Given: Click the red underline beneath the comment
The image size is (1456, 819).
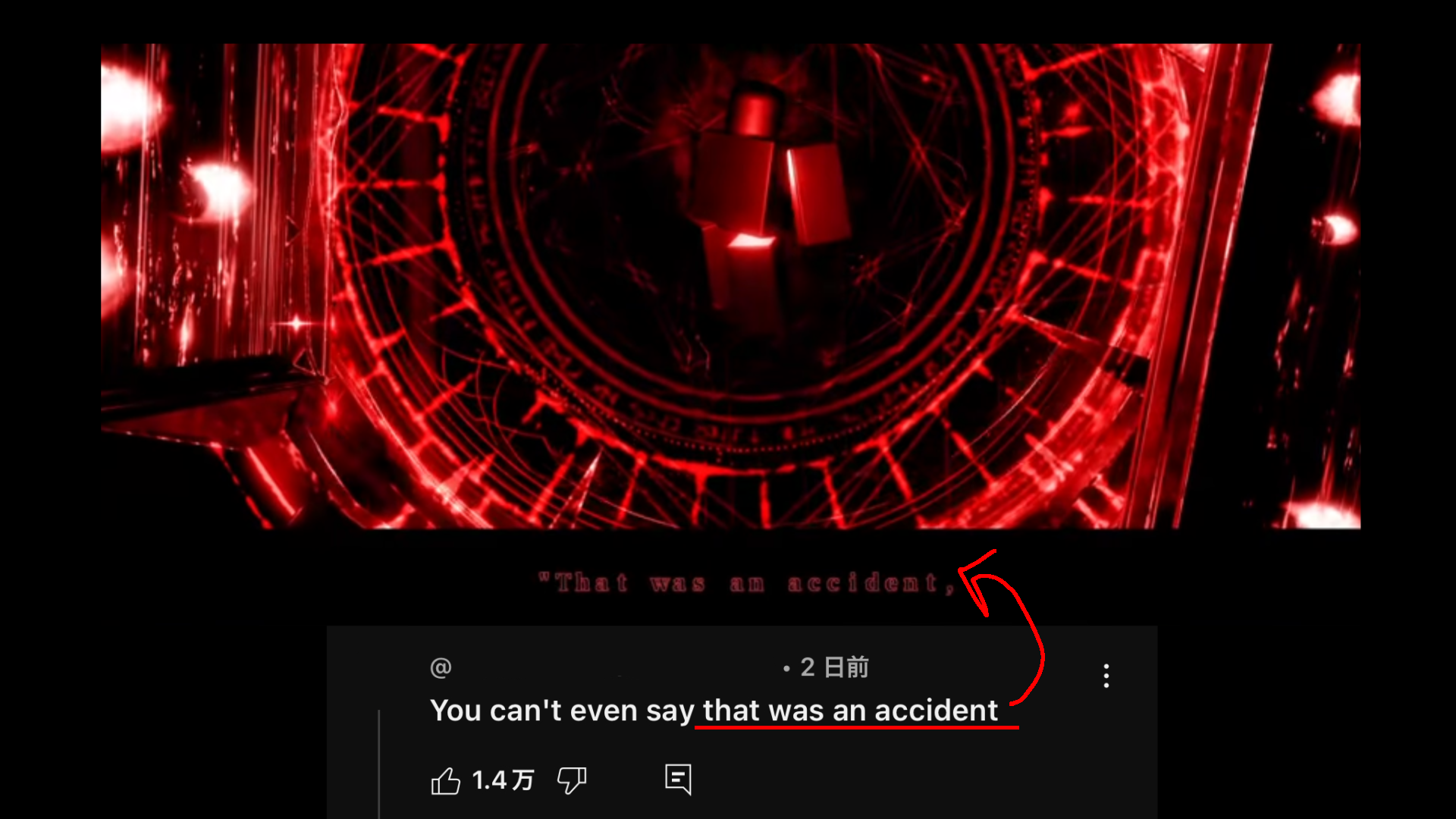Looking at the screenshot, I should click(x=856, y=728).
